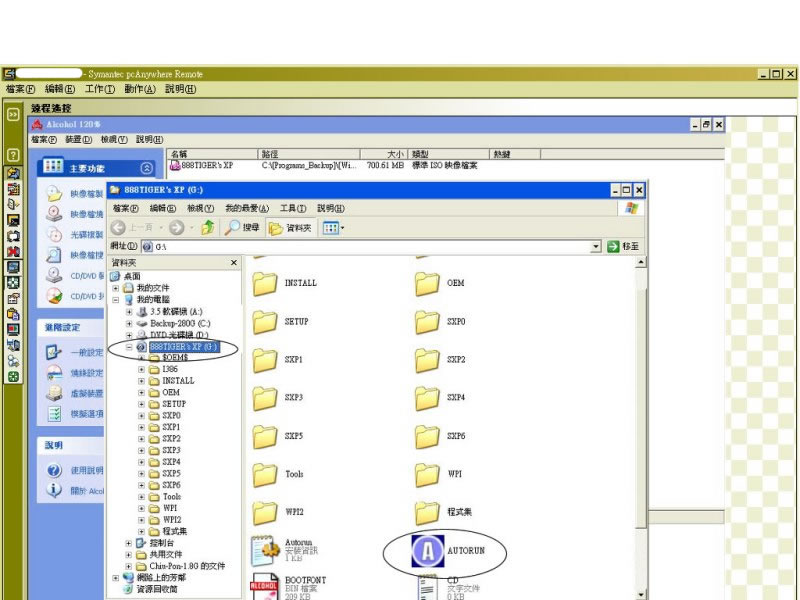Image resolution: width=800 pixels, height=600 pixels.
Task: Select the Tools folder icon in file list
Action: (265, 474)
